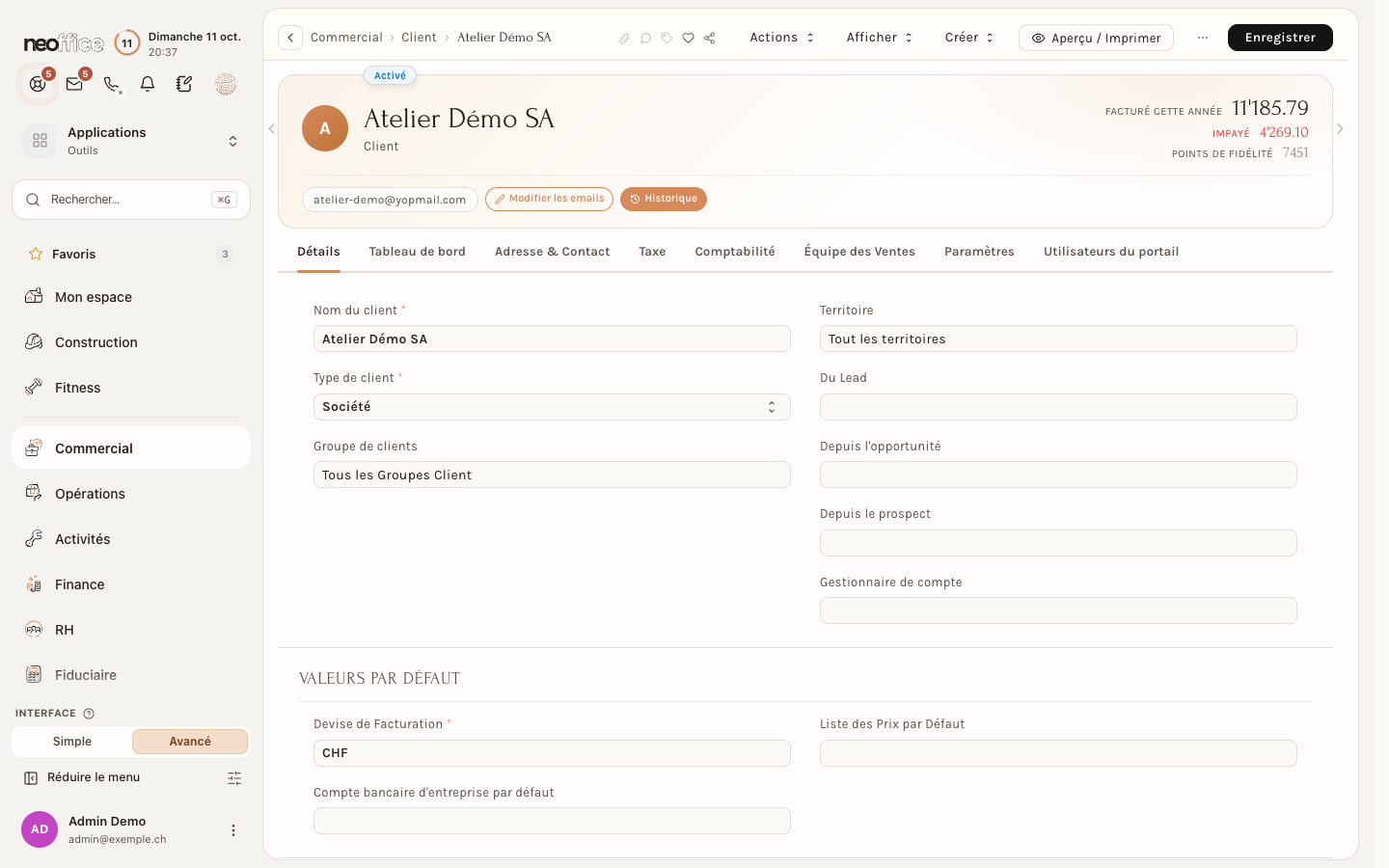Click the Interface help question icon
Screen dimensions: 1389x868
pos(89,714)
